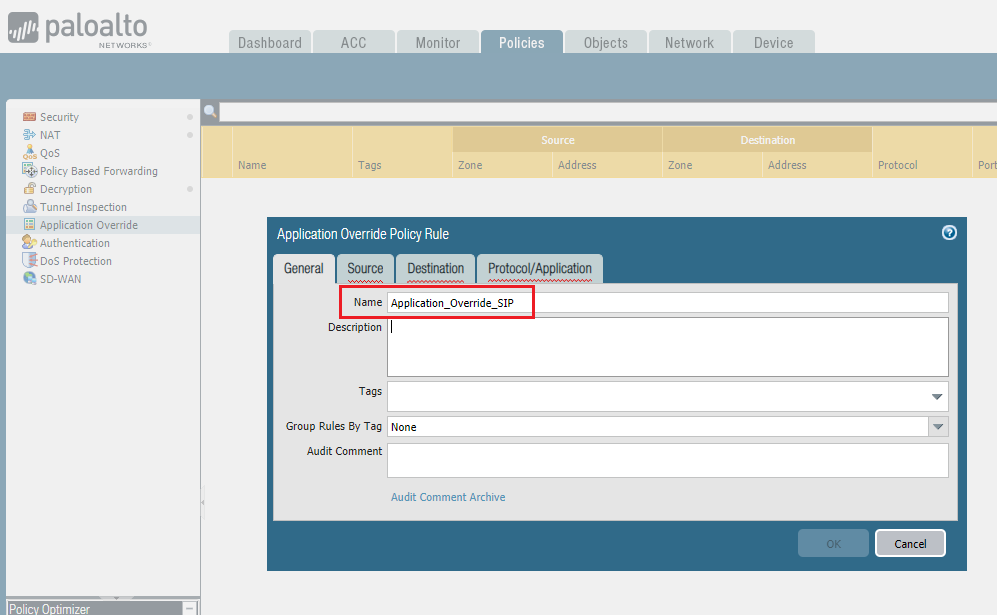997x616 pixels.
Task: Select Application Override item
Action: pyautogui.click(x=89, y=225)
